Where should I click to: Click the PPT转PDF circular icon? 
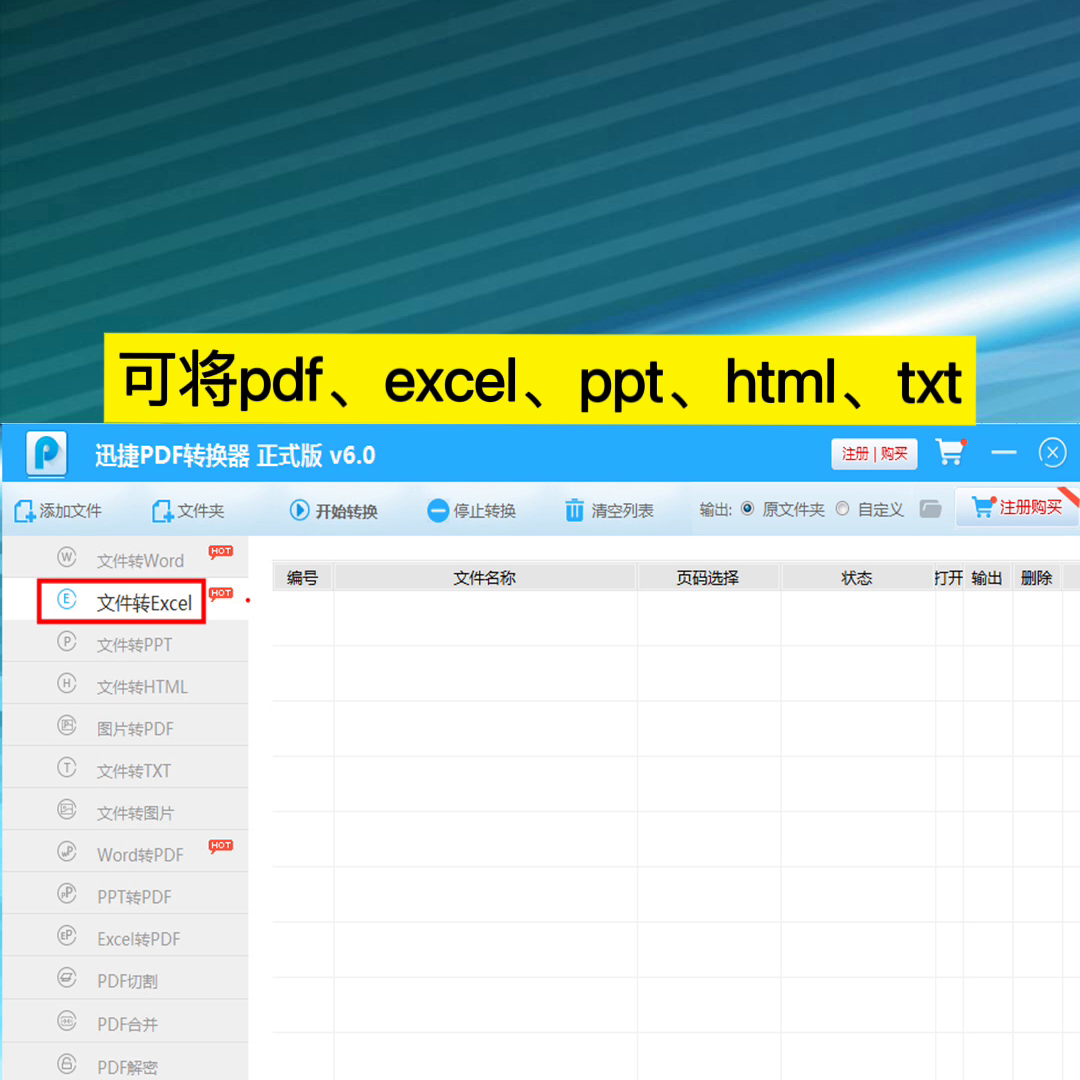click(67, 893)
